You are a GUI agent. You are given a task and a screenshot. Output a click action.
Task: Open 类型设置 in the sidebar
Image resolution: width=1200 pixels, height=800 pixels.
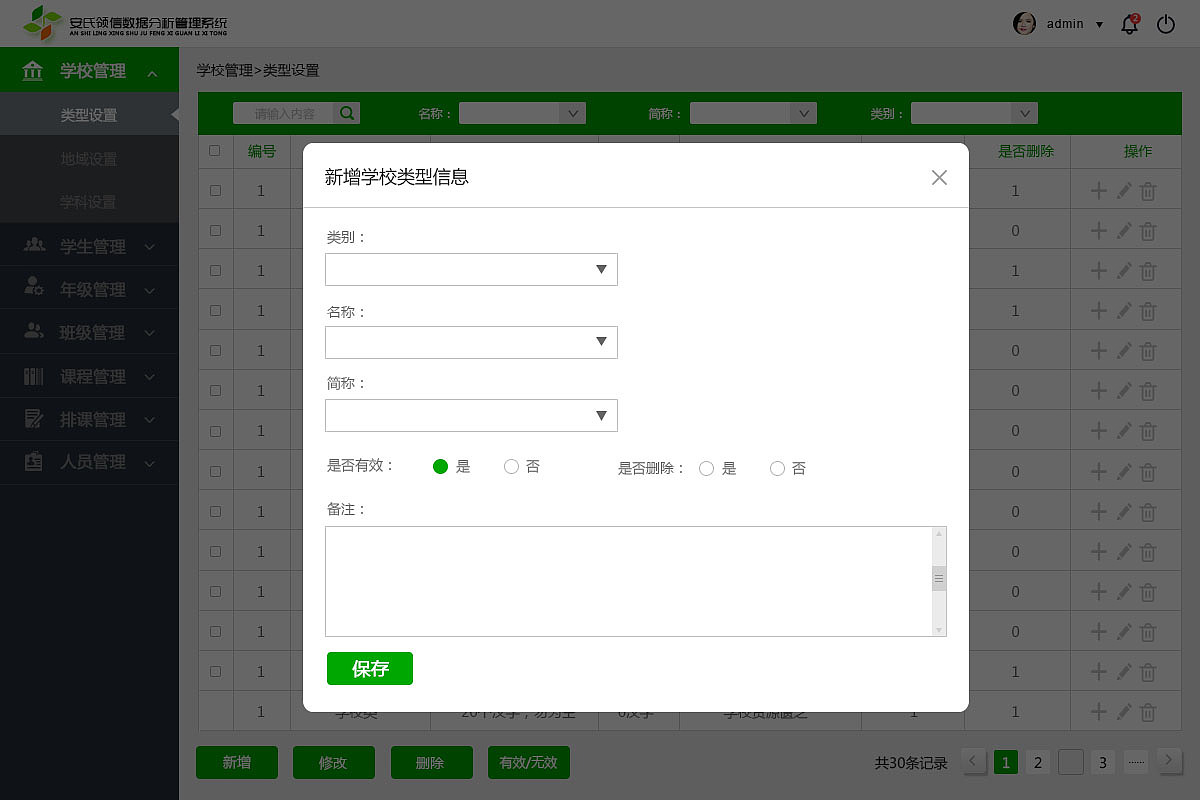[89, 115]
